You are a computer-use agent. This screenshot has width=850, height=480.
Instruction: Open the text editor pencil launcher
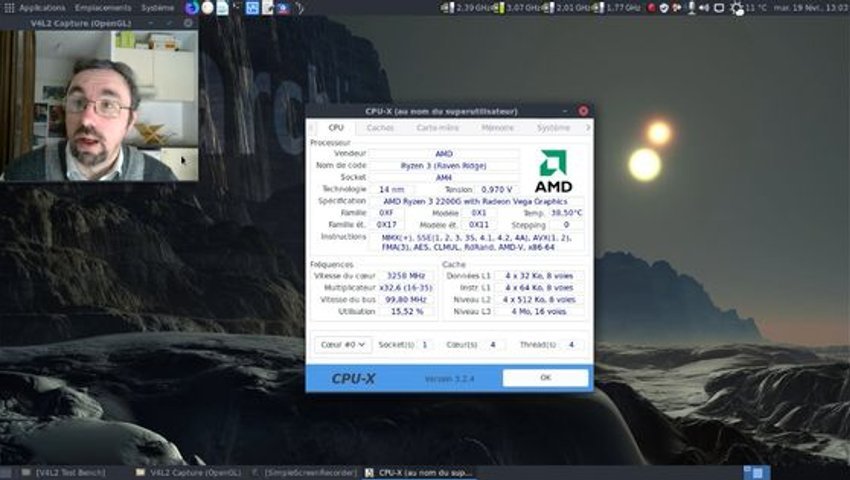pyautogui.click(x=268, y=8)
